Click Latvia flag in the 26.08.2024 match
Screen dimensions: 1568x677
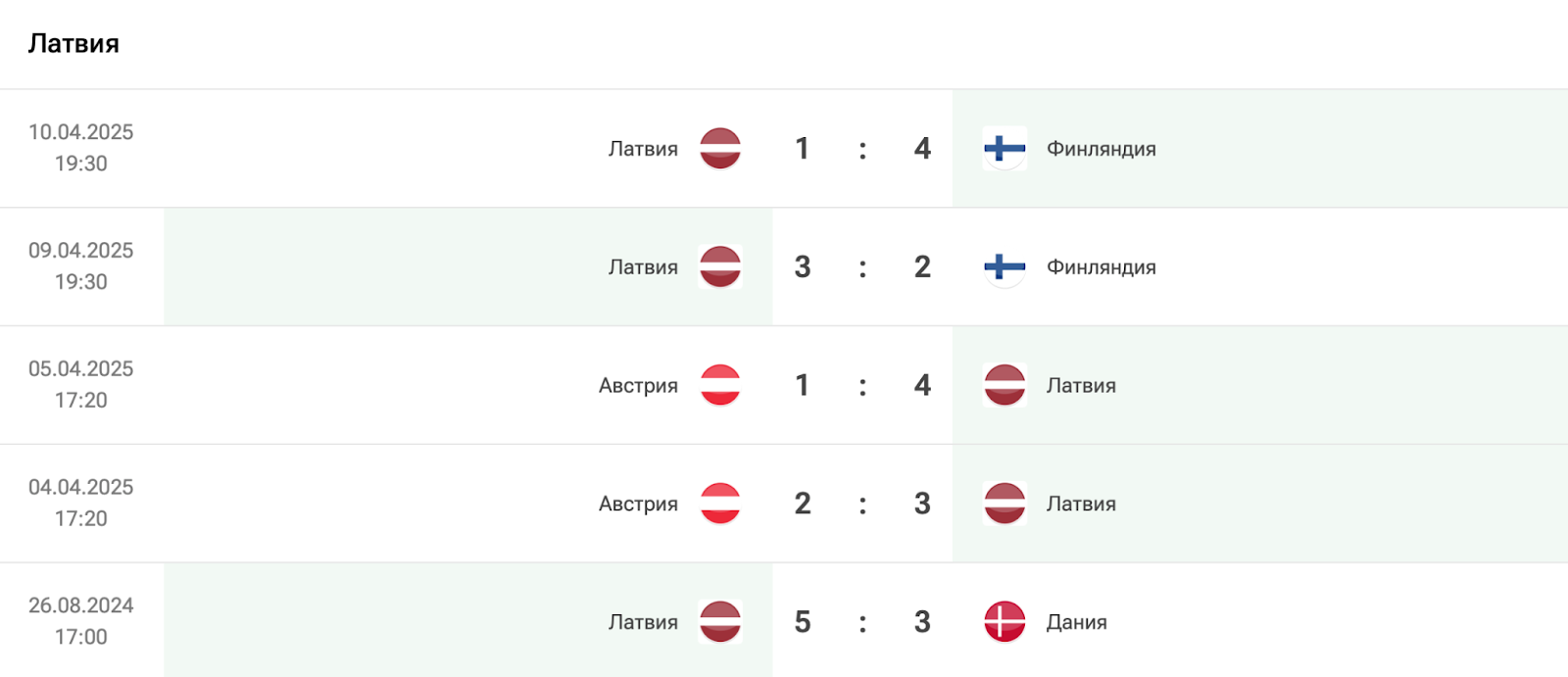tap(720, 622)
